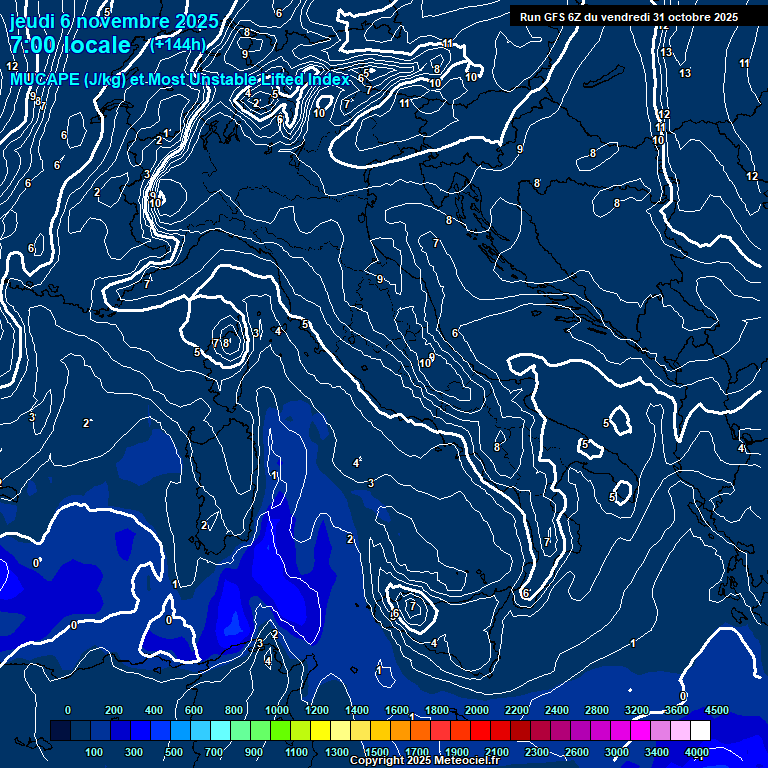Click the '2600' legend label

tap(576, 752)
